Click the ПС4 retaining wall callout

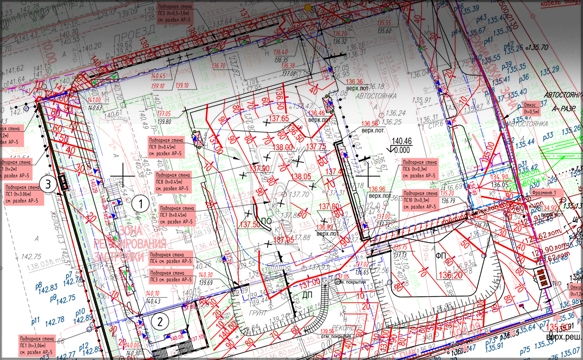[x=171, y=258]
